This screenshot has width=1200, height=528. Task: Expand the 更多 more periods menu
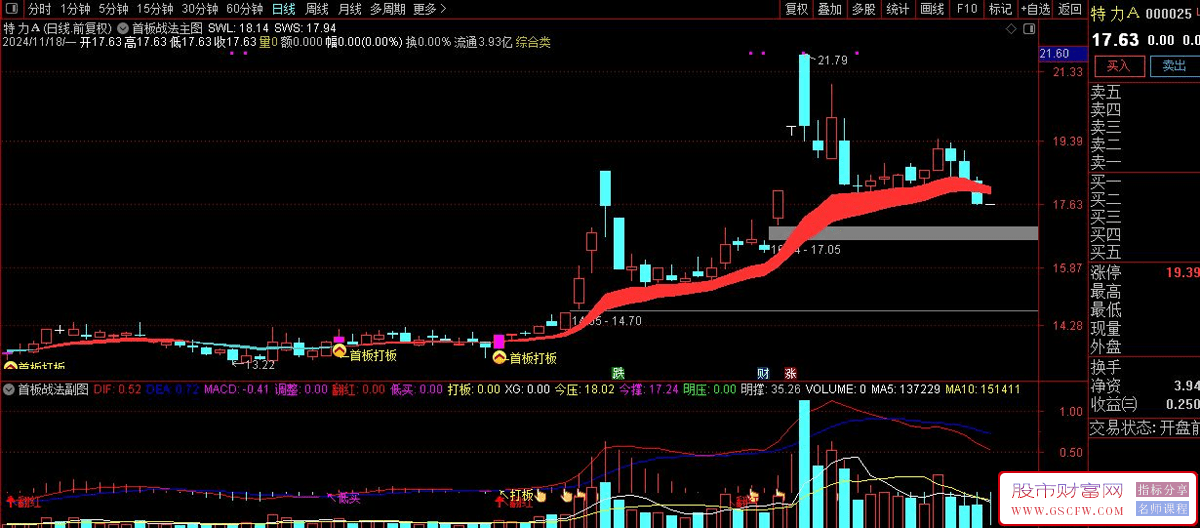(x=429, y=9)
